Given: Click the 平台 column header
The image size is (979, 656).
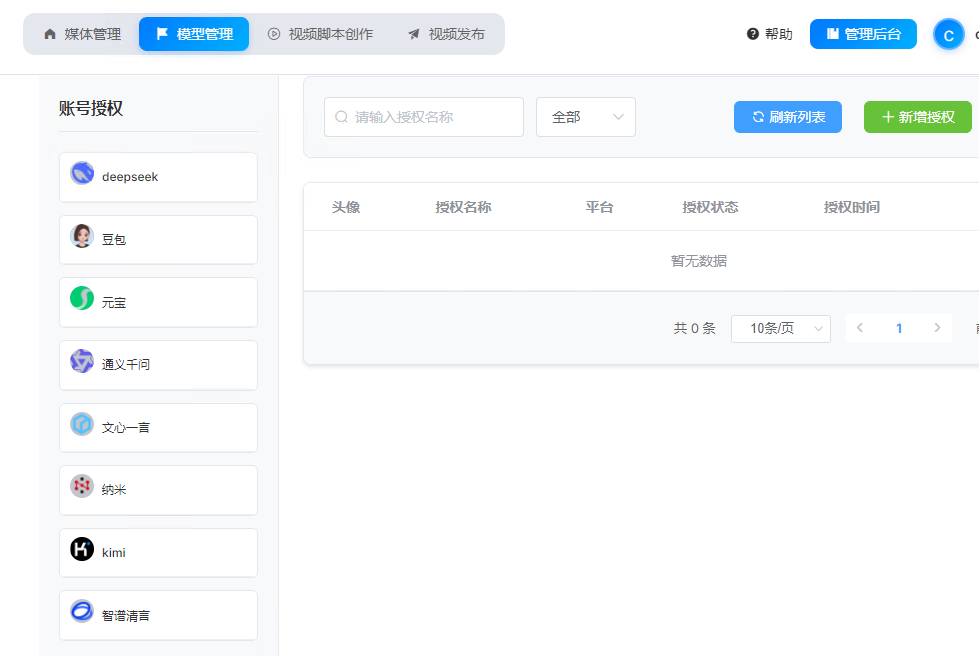Looking at the screenshot, I should 599,207.
